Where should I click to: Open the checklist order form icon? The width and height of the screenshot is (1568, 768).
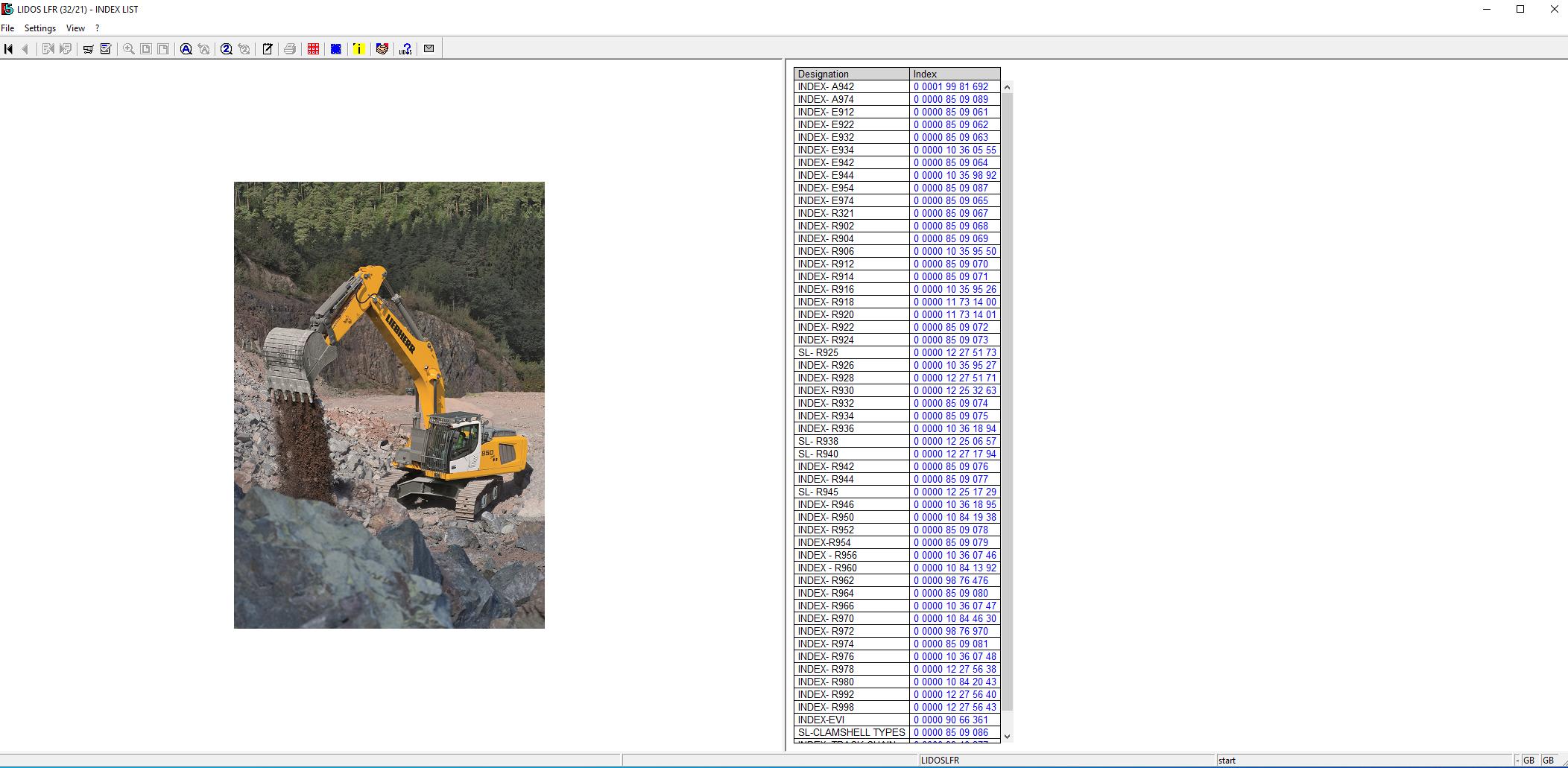point(106,49)
